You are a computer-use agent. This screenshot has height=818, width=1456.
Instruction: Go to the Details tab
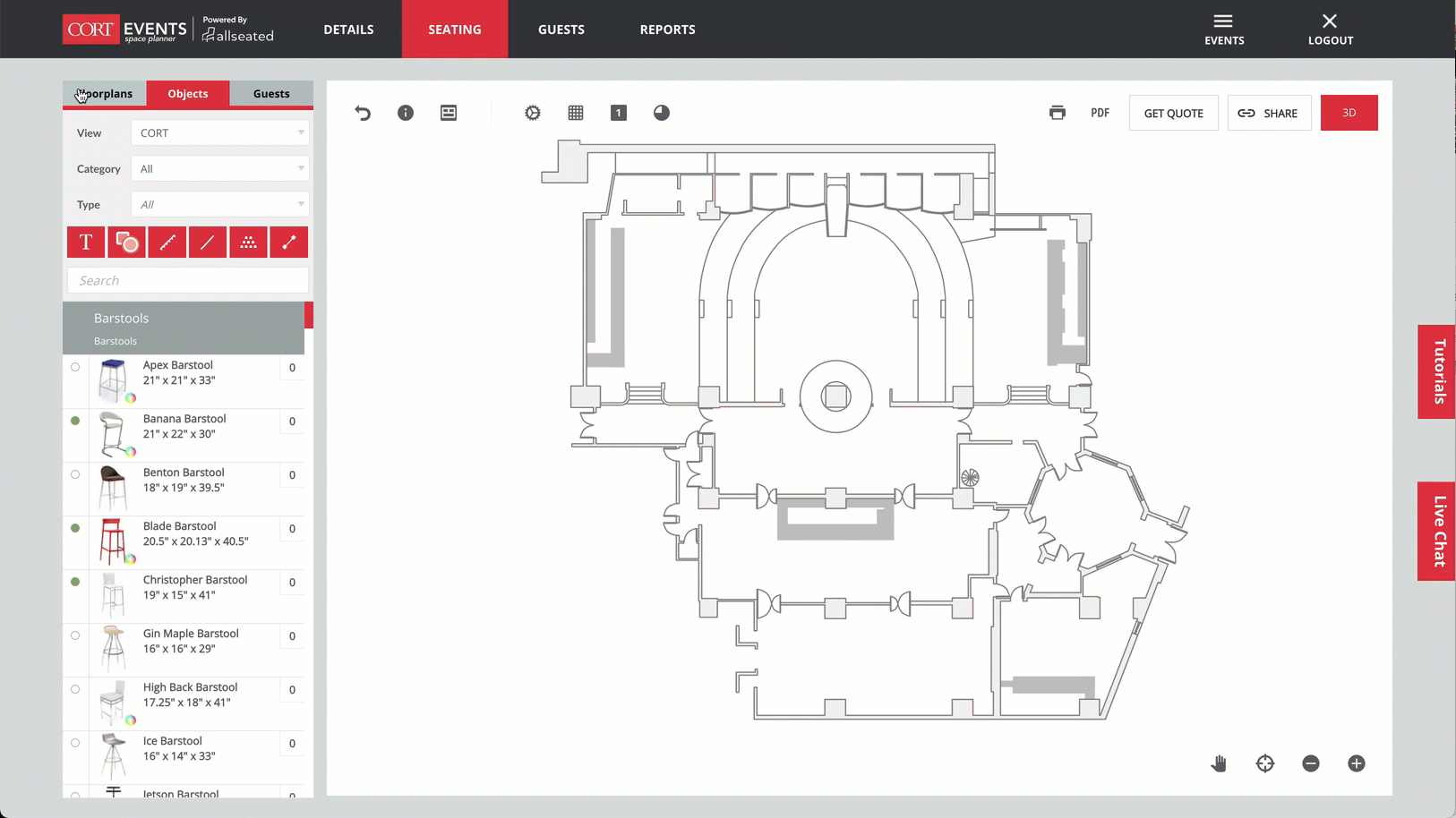(x=348, y=30)
